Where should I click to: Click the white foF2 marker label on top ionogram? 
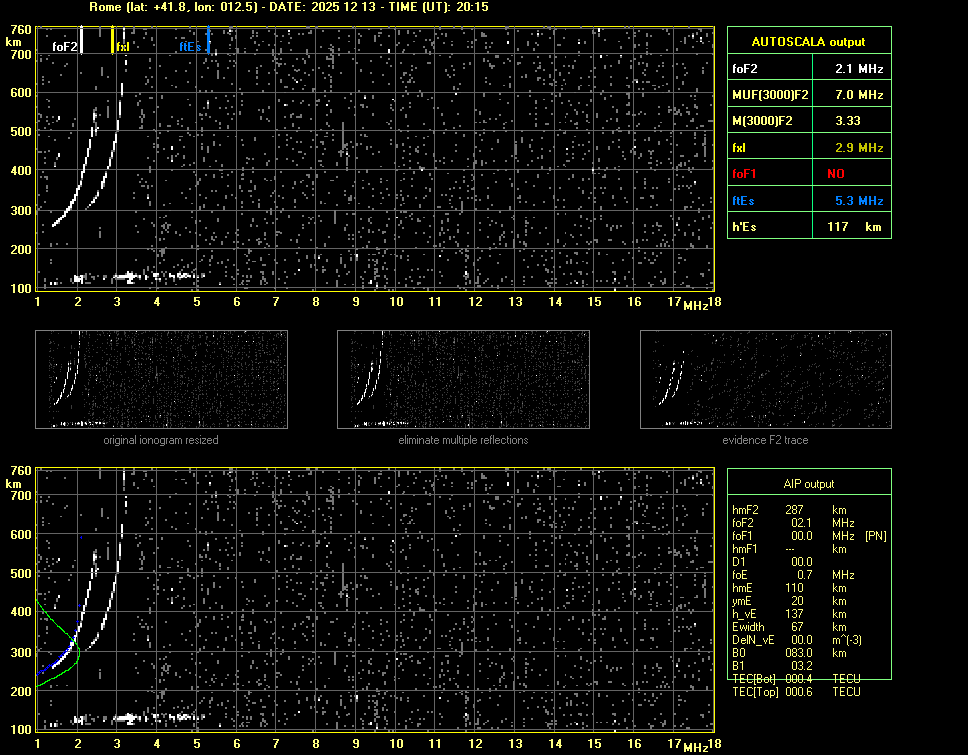64,46
